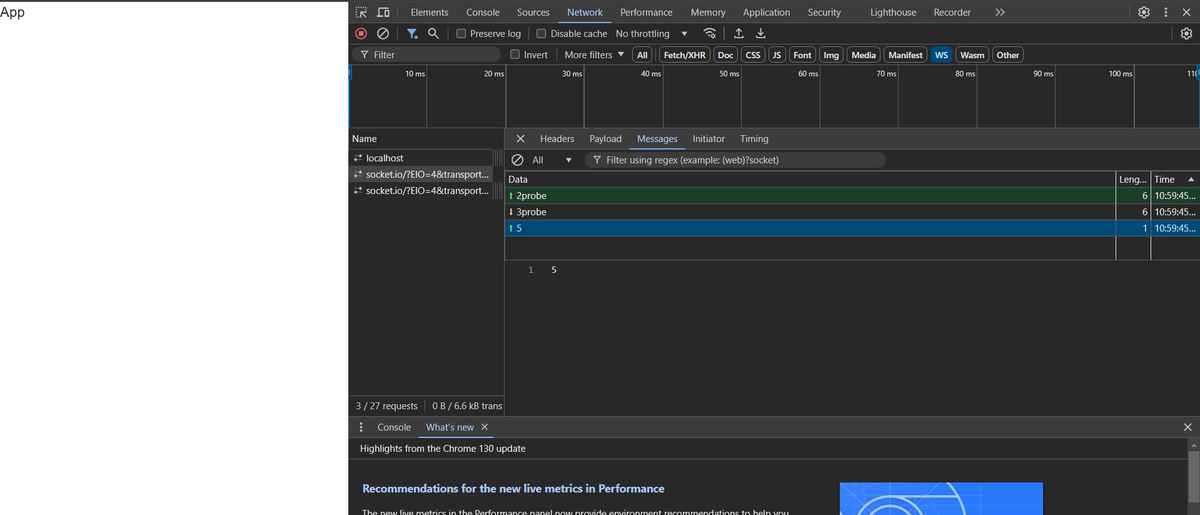Toggle the network filter funnel icon
This screenshot has height=515, width=1200.
412,33
